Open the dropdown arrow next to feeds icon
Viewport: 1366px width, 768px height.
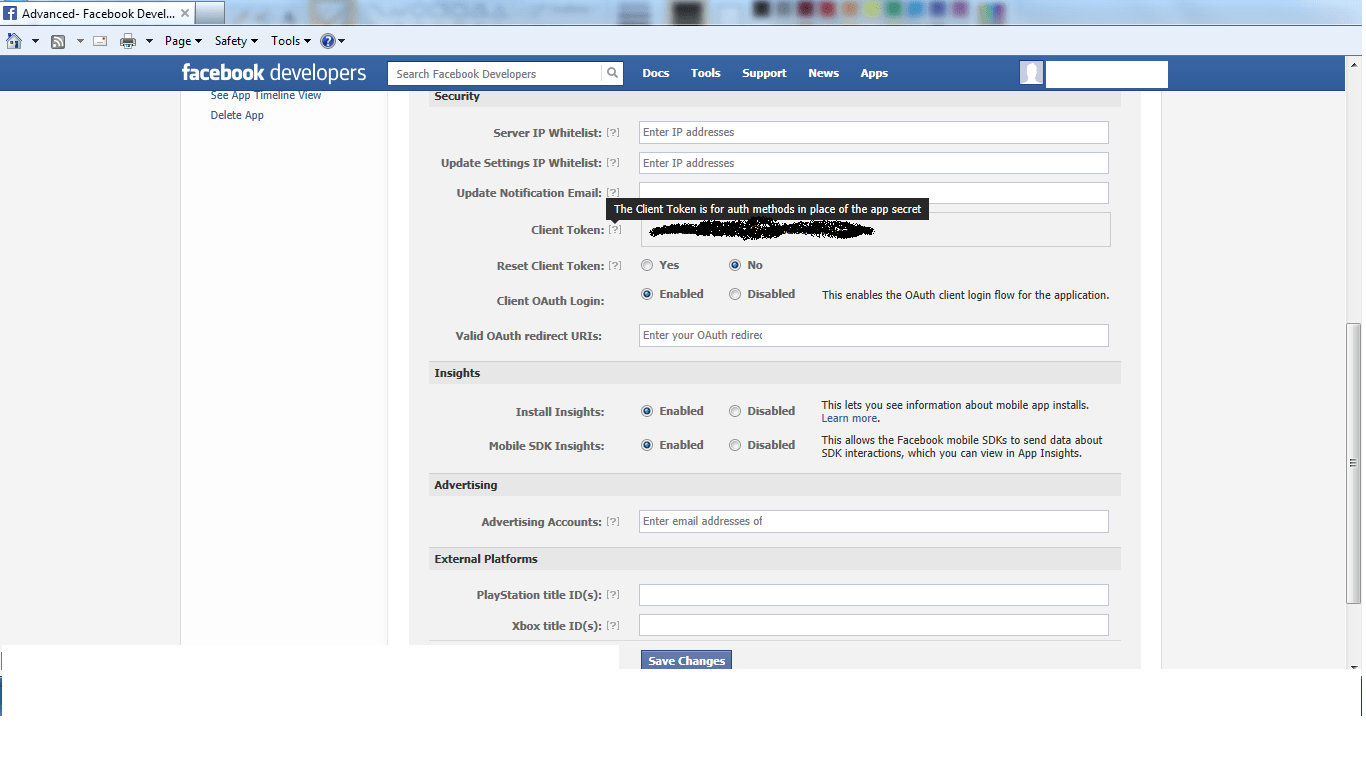point(78,41)
